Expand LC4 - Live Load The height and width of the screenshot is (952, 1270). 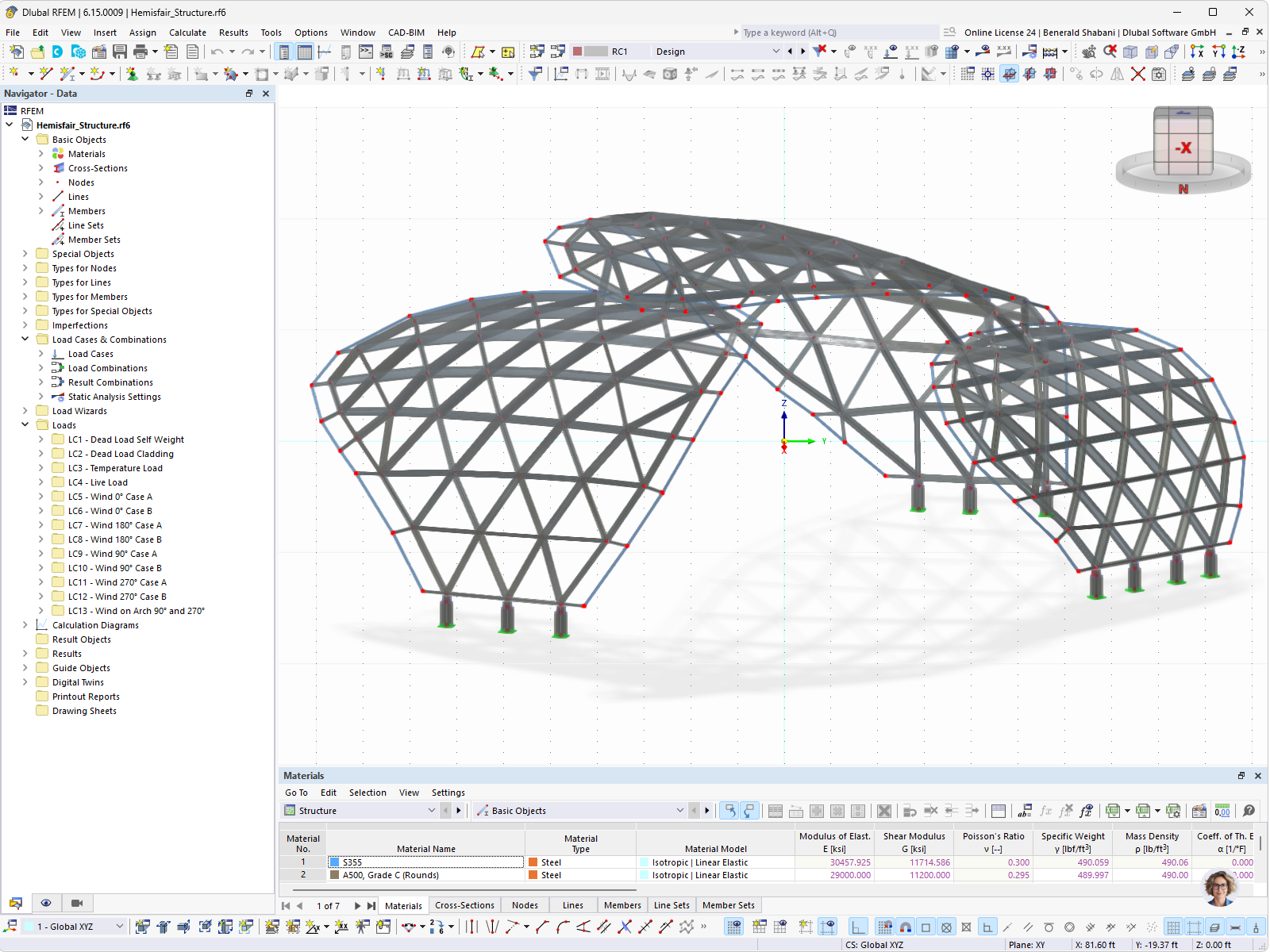click(41, 482)
